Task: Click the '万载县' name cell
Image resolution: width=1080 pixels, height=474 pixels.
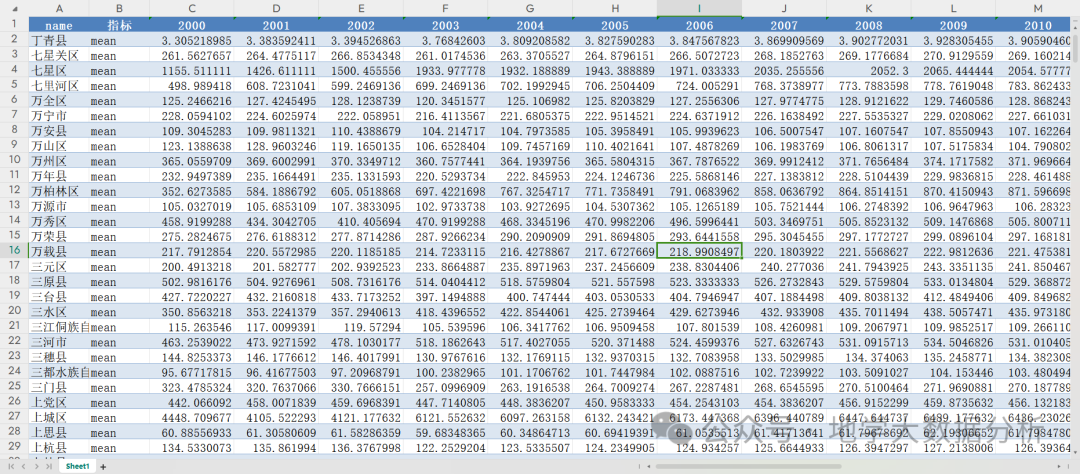Action: pos(59,251)
